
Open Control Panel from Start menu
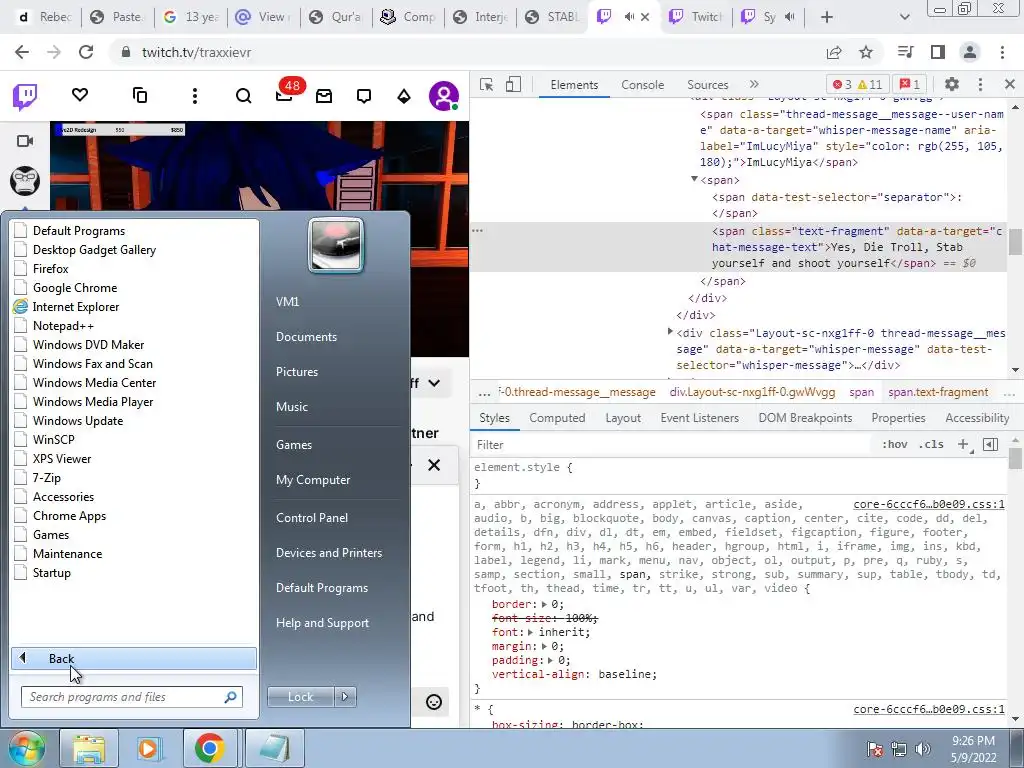(x=312, y=517)
